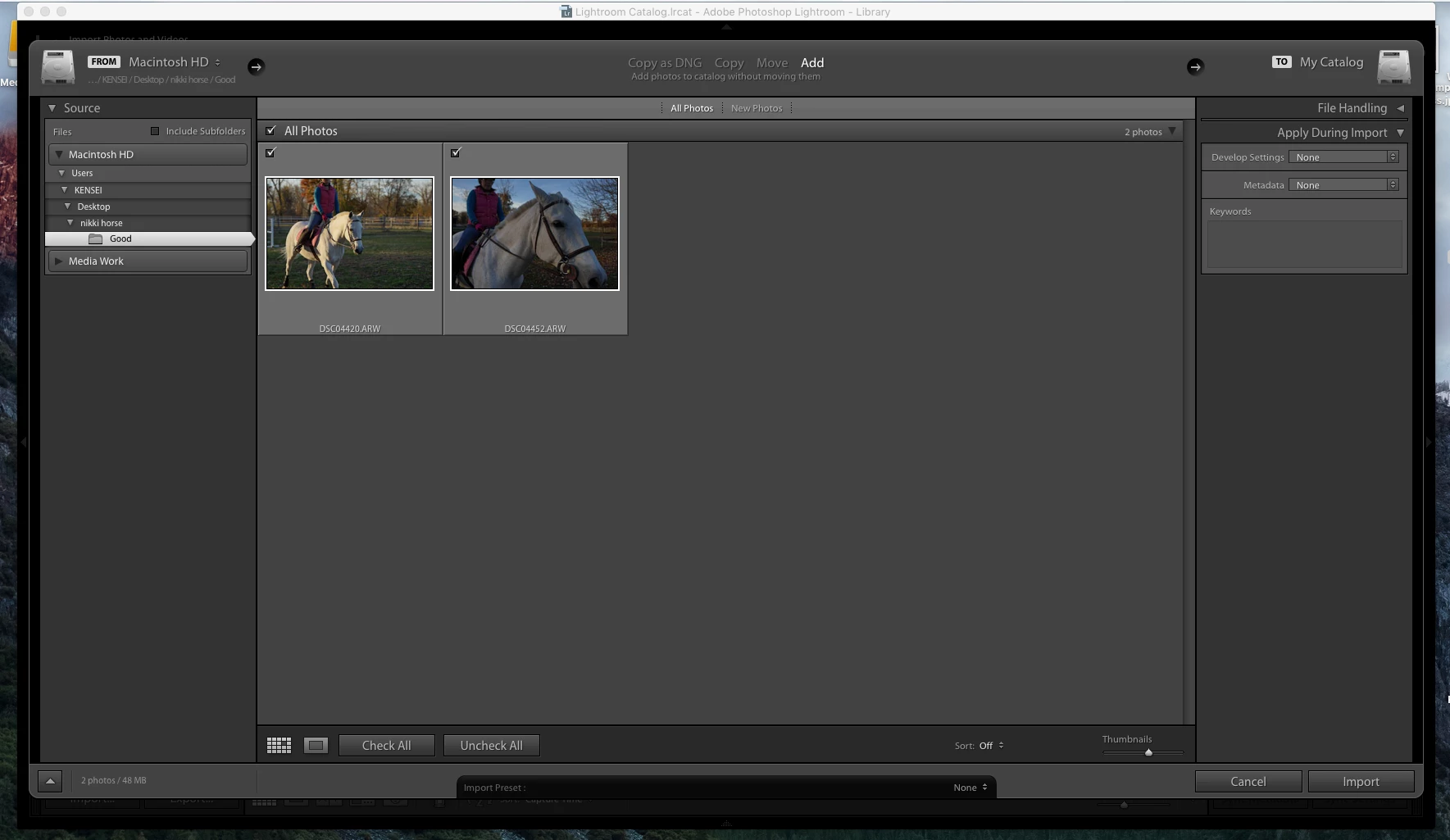Click the photo grid vertical scrollbar

(1189, 422)
